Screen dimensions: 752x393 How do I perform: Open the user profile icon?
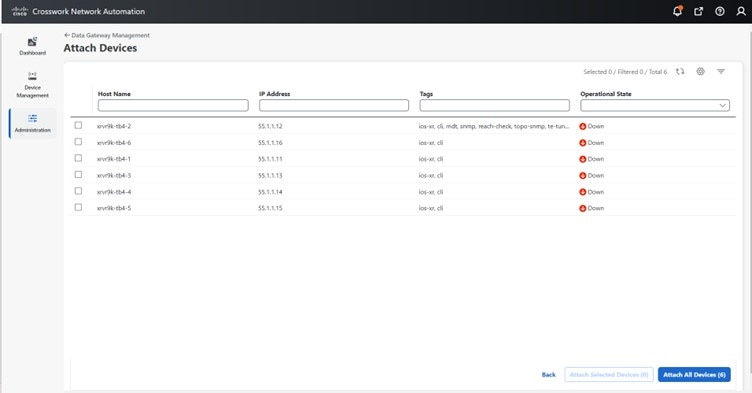coord(741,12)
